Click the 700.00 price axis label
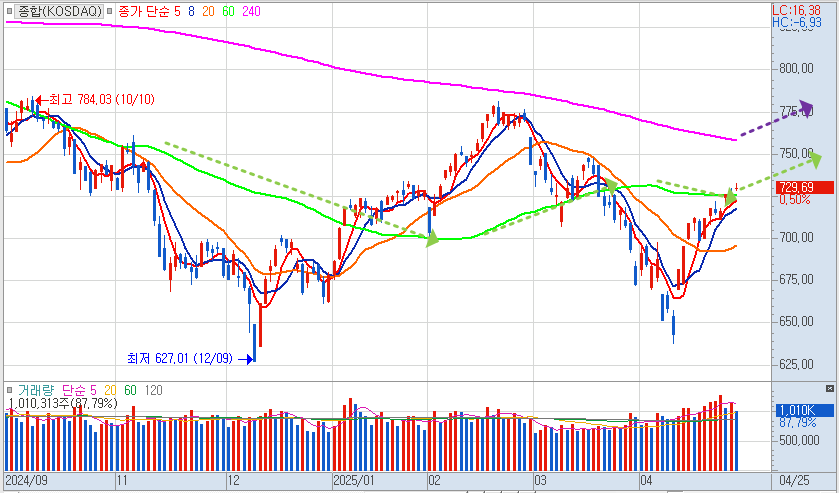This screenshot has width=839, height=493. pos(797,237)
